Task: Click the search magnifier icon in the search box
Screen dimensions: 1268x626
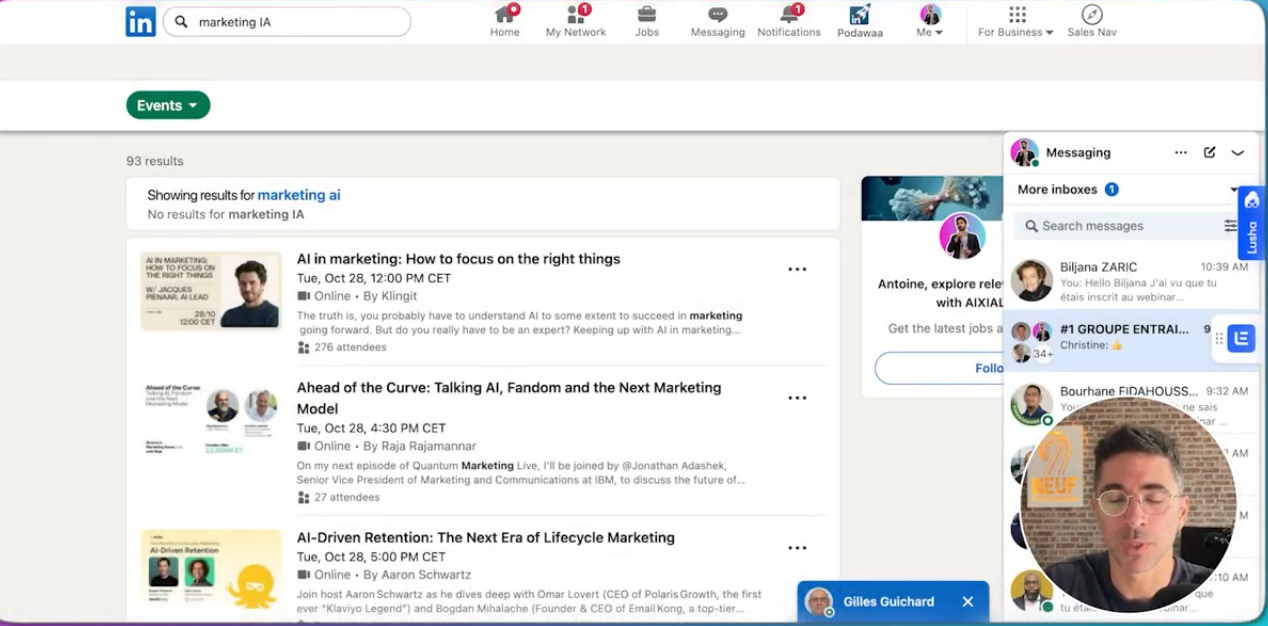Action: 181,22
